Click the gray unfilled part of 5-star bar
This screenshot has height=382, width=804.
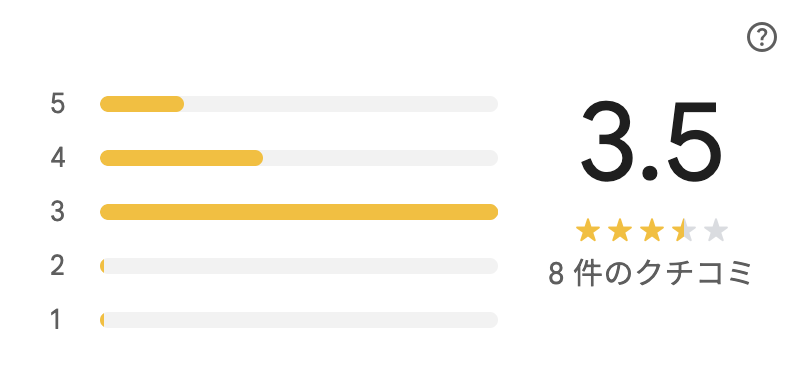341,104
